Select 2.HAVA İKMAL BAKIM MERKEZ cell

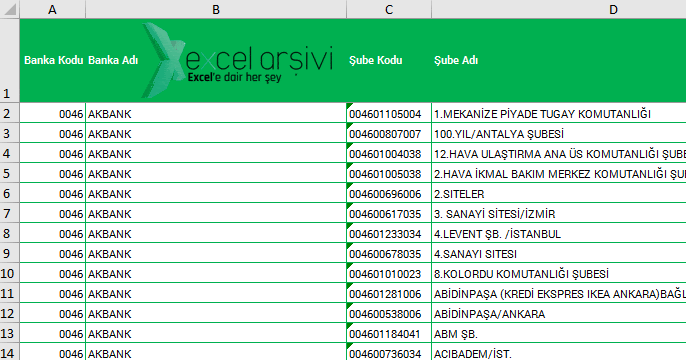coord(559,174)
